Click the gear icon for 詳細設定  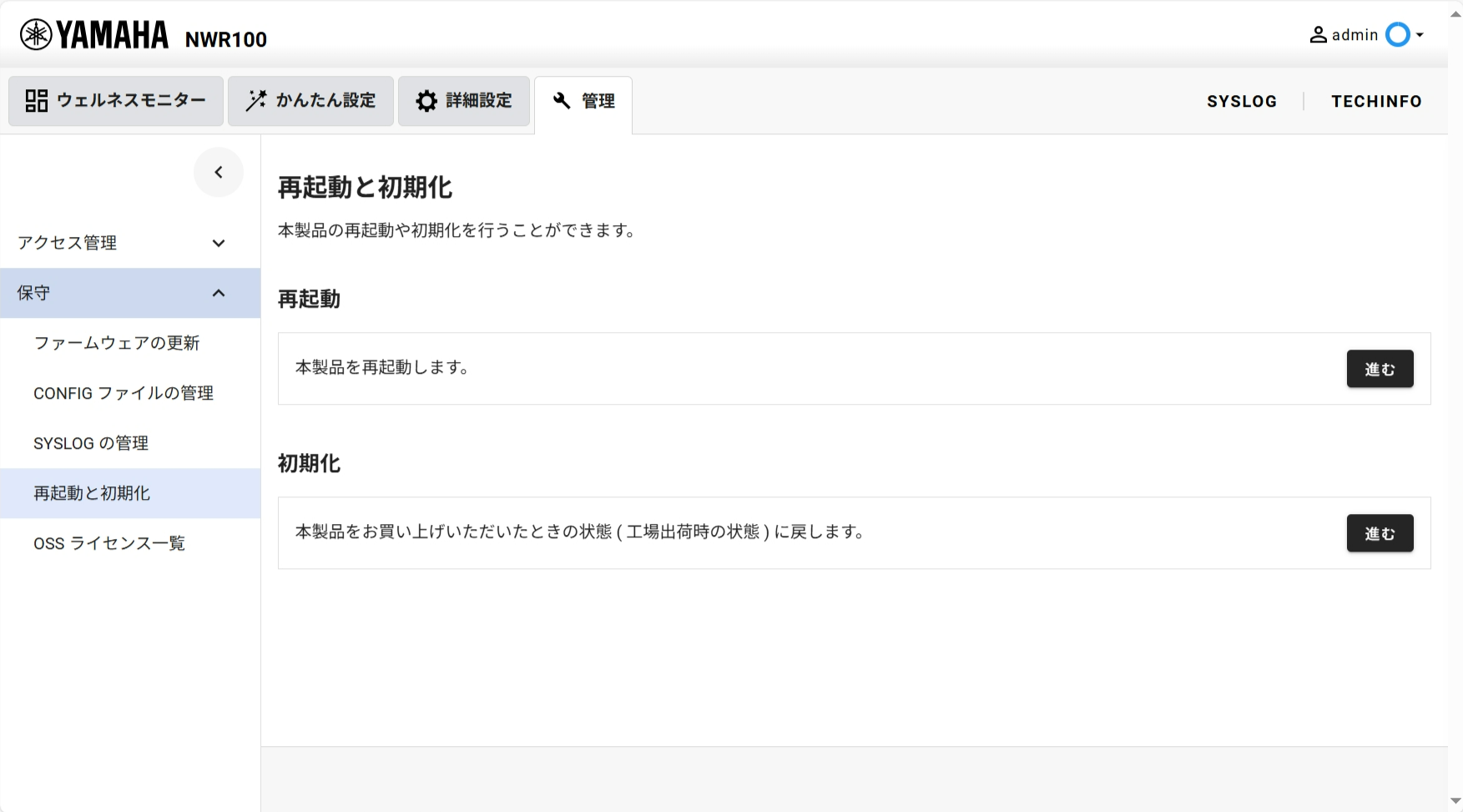click(x=426, y=101)
